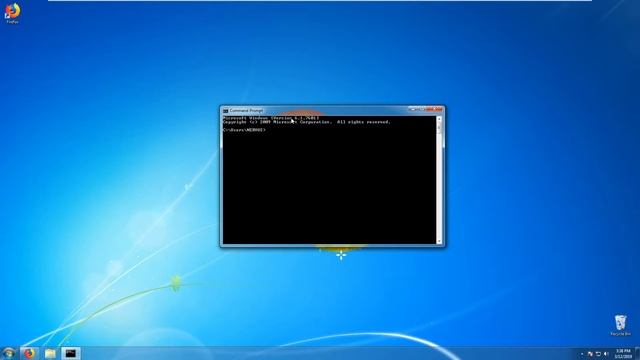Viewport: 640px width, 360px height.
Task: Minimize the Command Prompt window
Action: 412,109
